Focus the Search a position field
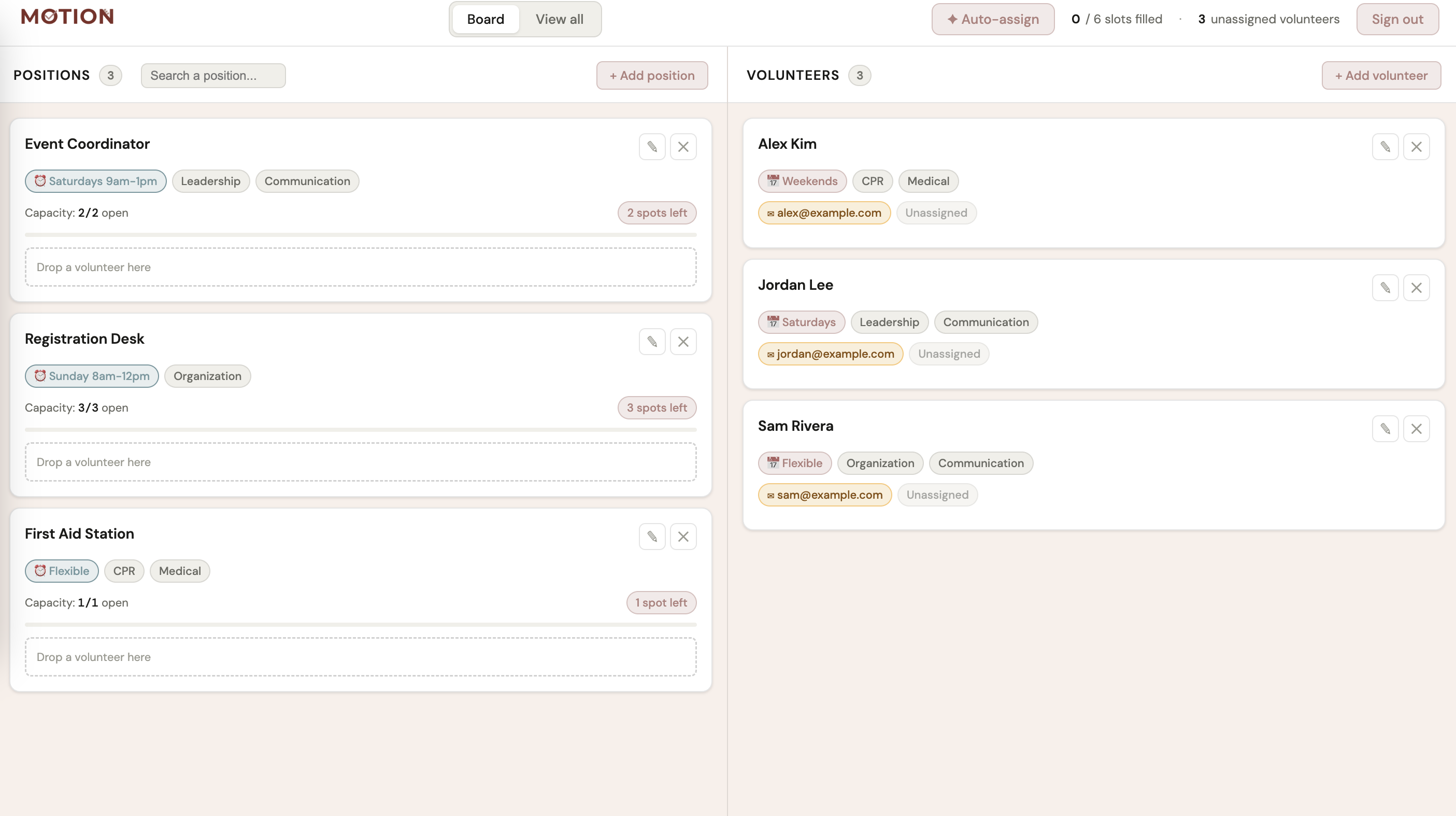This screenshot has width=1456, height=816. click(x=213, y=76)
